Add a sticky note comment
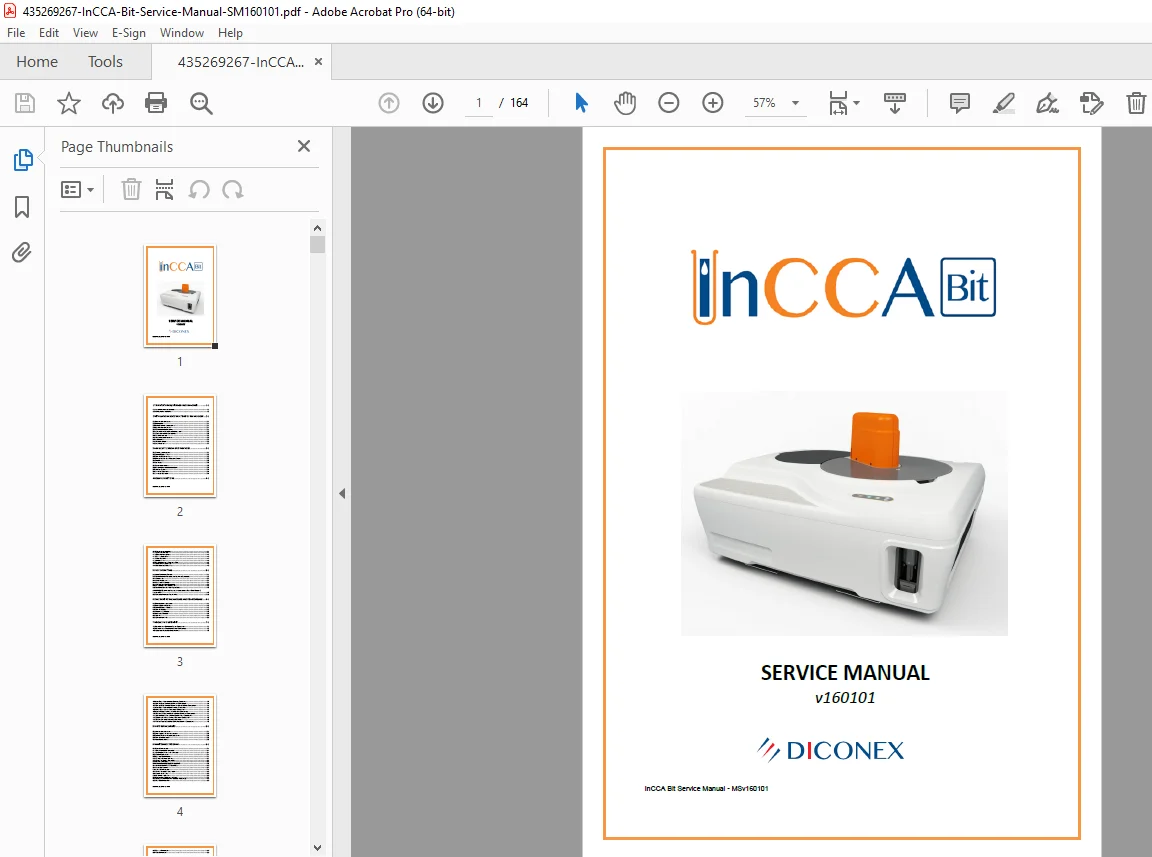This screenshot has height=857, width=1152. coord(960,103)
